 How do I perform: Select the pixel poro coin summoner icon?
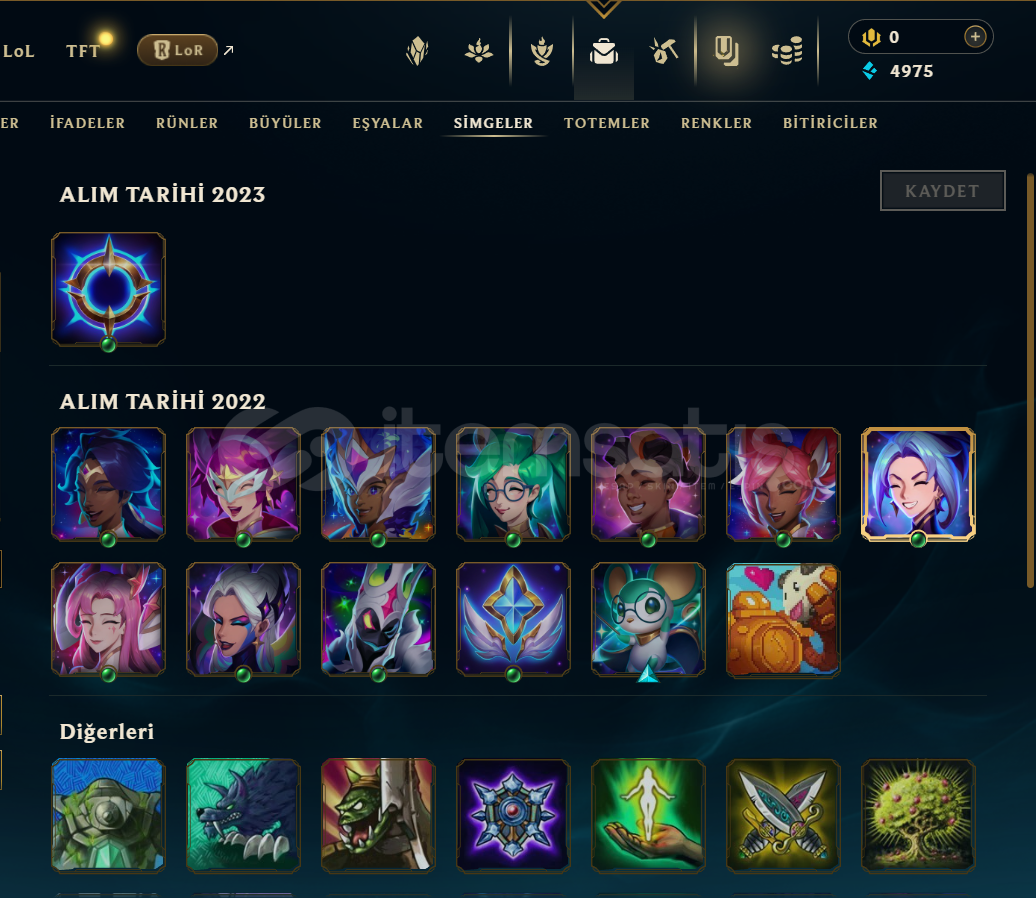783,620
